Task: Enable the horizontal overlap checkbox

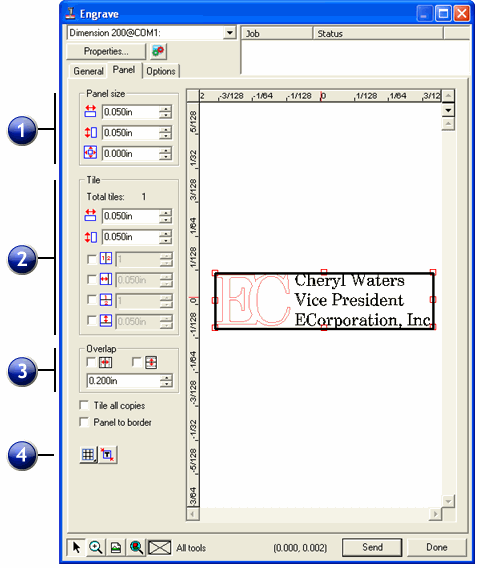Action: tap(91, 362)
